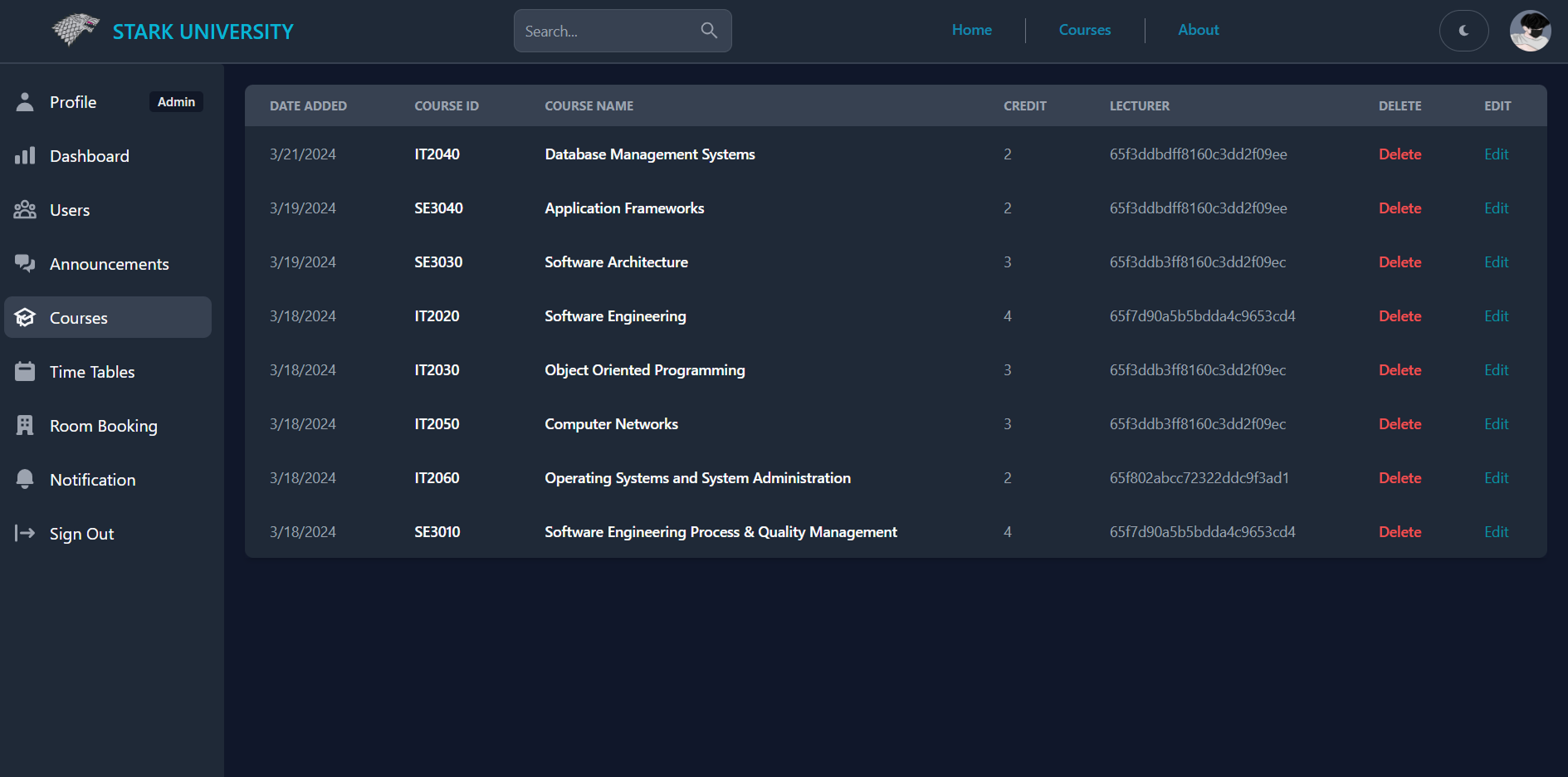Viewport: 1568px width, 777px height.
Task: Select the Courses graduation cap icon
Action: [25, 317]
